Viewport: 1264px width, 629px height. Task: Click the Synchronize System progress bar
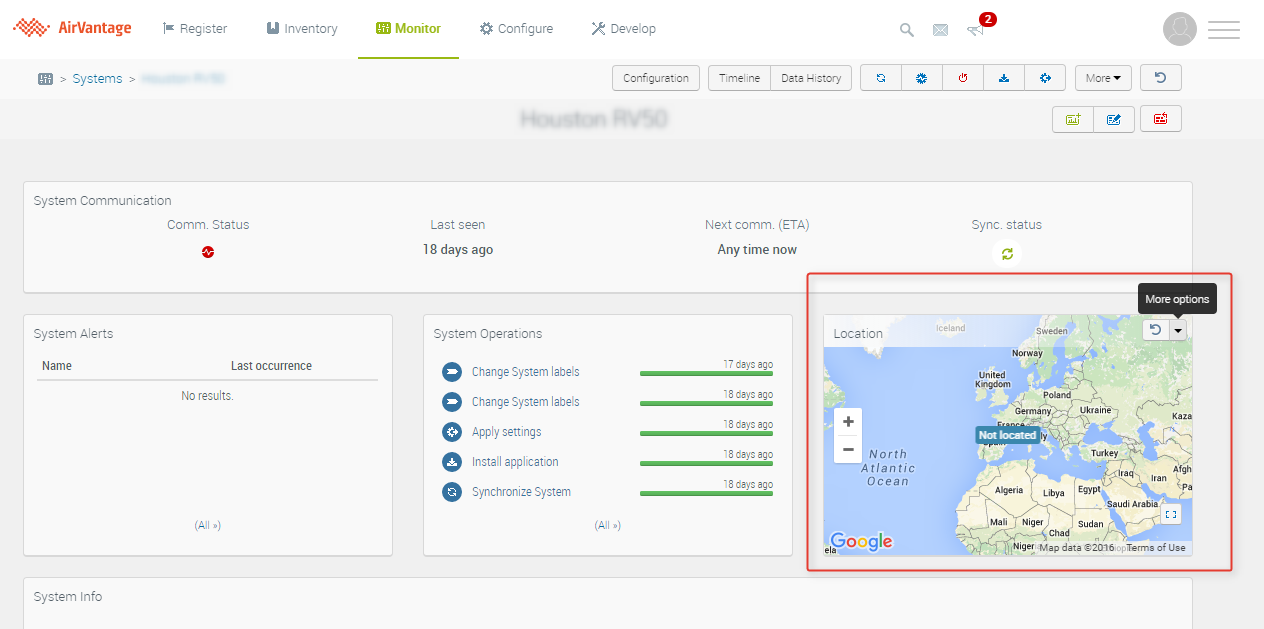pyautogui.click(x=706, y=493)
